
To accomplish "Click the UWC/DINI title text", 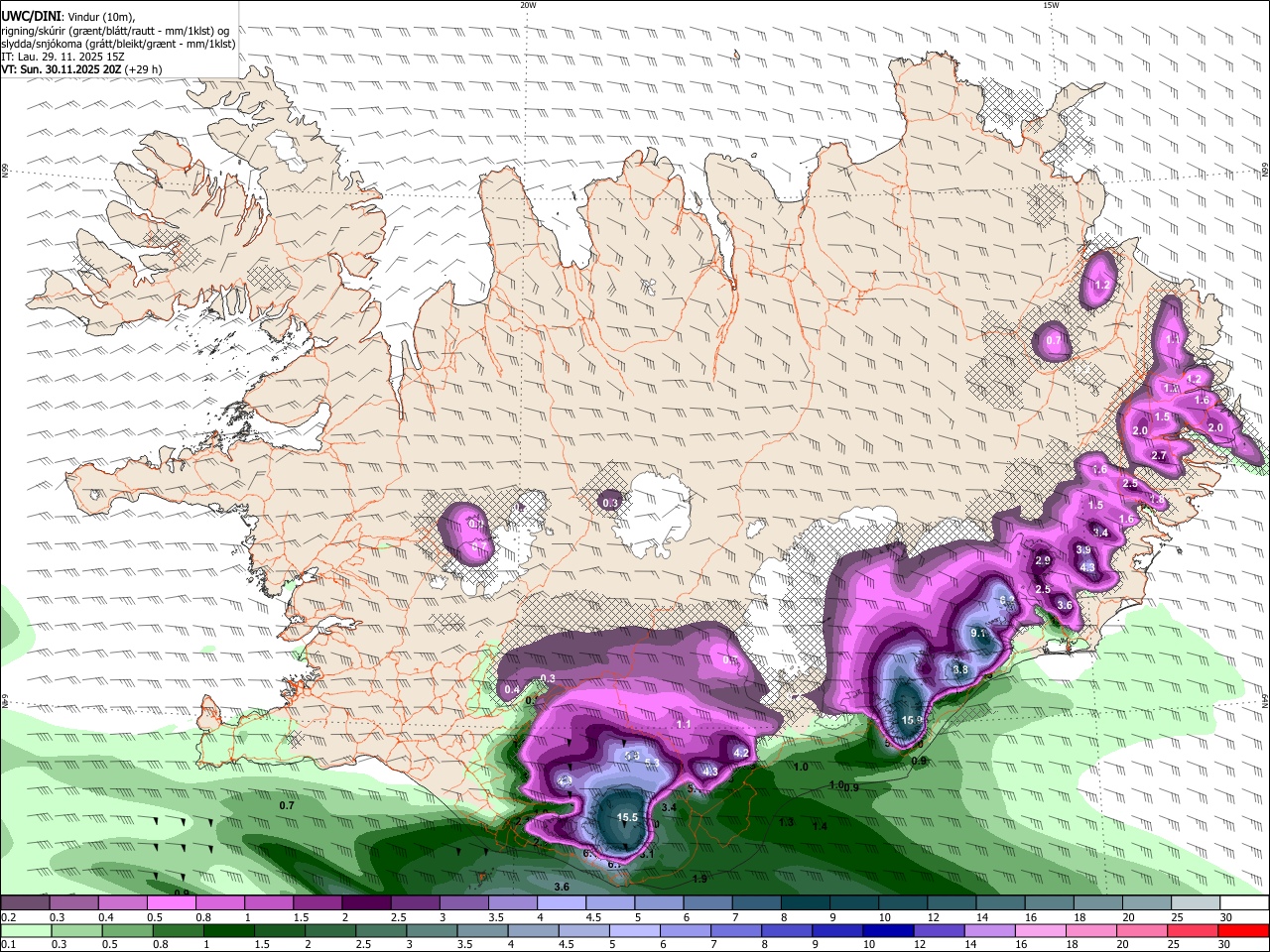I will [32, 18].
